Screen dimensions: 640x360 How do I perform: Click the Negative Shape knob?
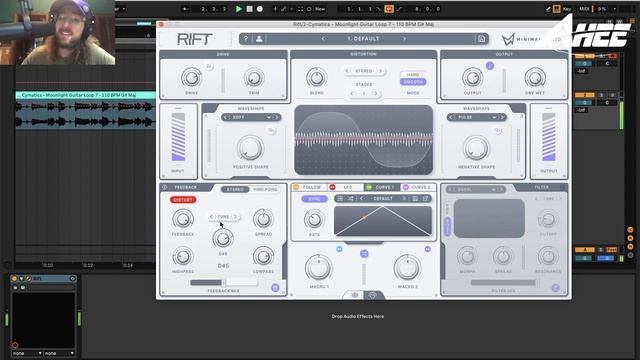pyautogui.click(x=476, y=148)
